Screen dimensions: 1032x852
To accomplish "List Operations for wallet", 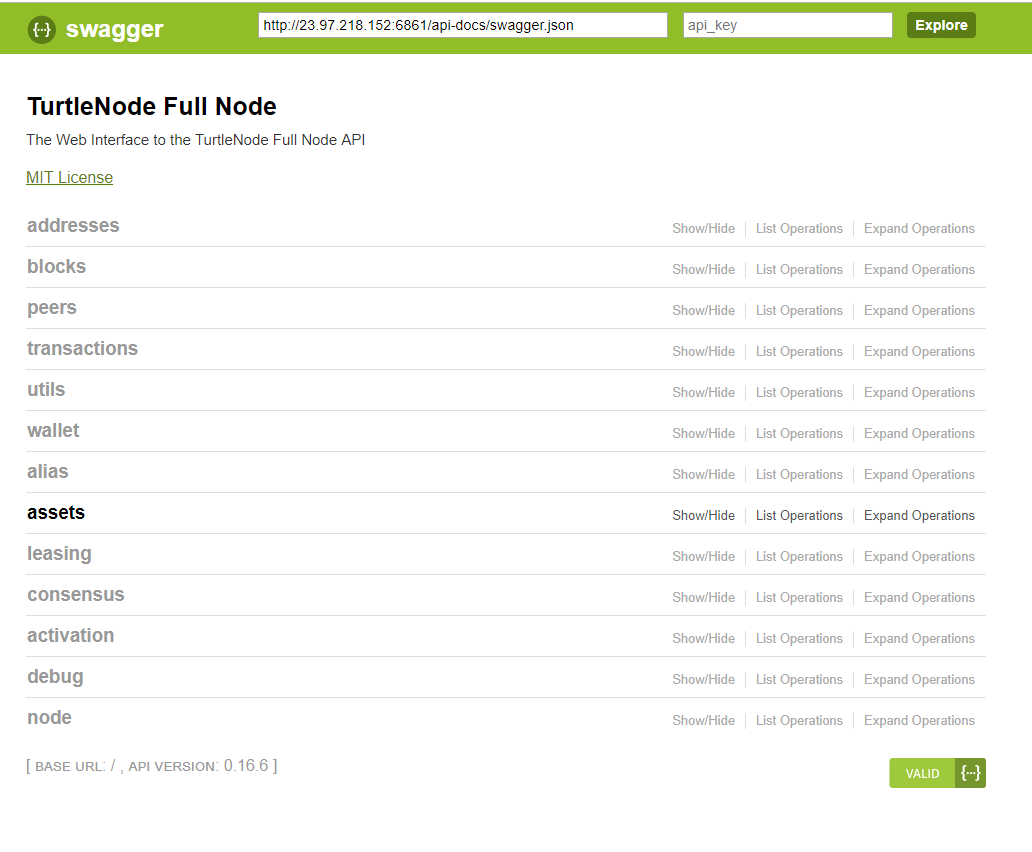I will [799, 434].
